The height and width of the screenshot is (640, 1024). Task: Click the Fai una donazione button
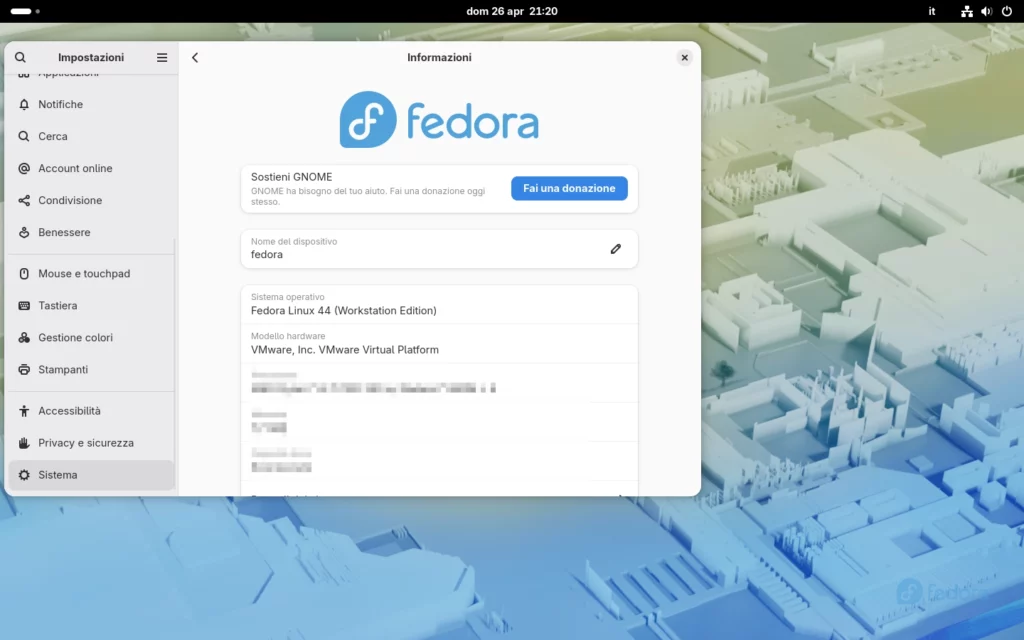(569, 188)
